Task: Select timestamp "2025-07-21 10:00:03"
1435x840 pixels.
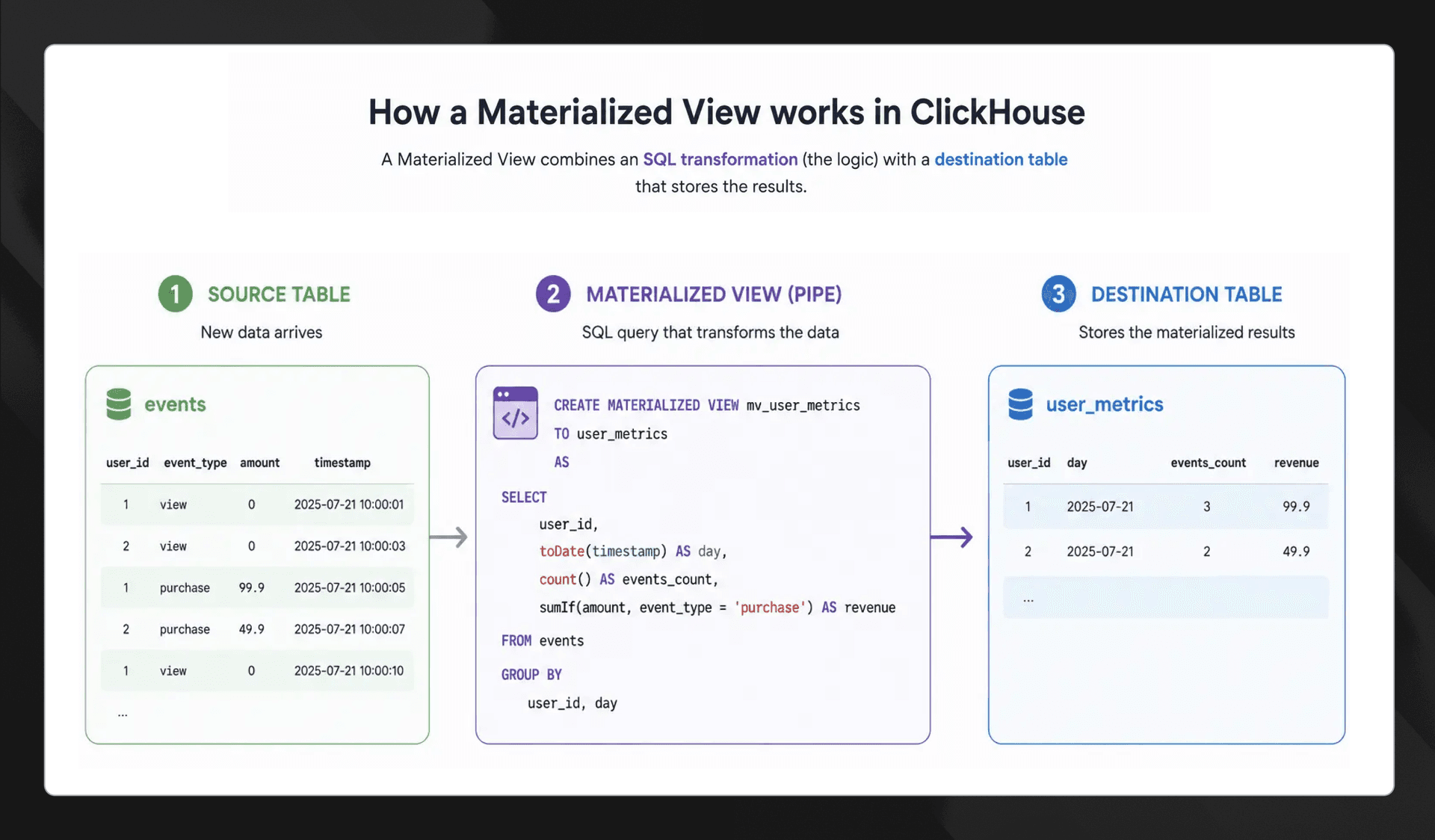Action: click(x=350, y=546)
